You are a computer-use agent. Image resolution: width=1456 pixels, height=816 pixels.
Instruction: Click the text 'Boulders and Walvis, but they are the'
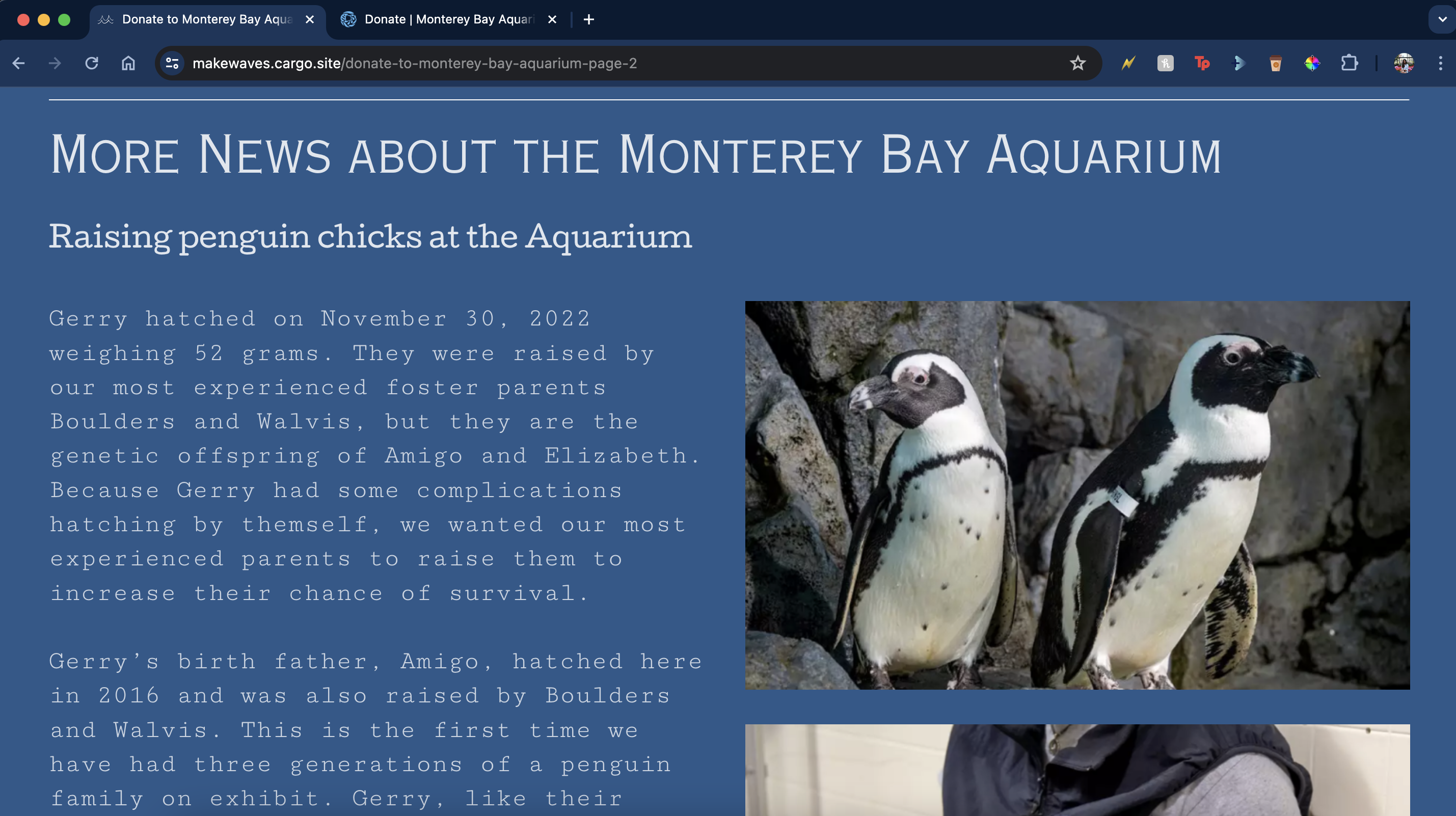(344, 422)
